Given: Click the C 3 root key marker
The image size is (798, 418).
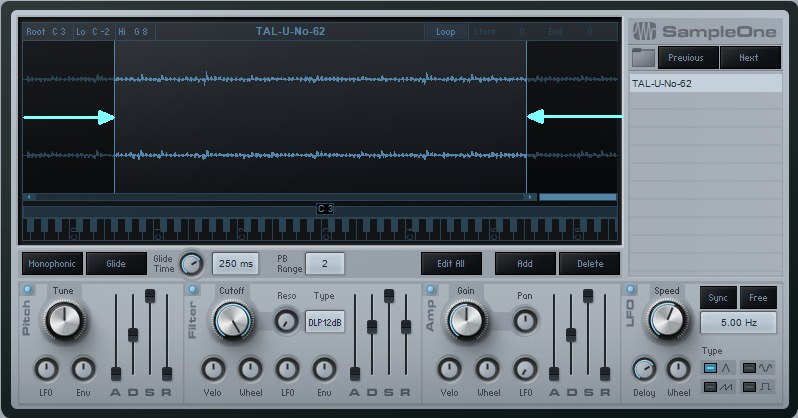Looking at the screenshot, I should tap(325, 209).
